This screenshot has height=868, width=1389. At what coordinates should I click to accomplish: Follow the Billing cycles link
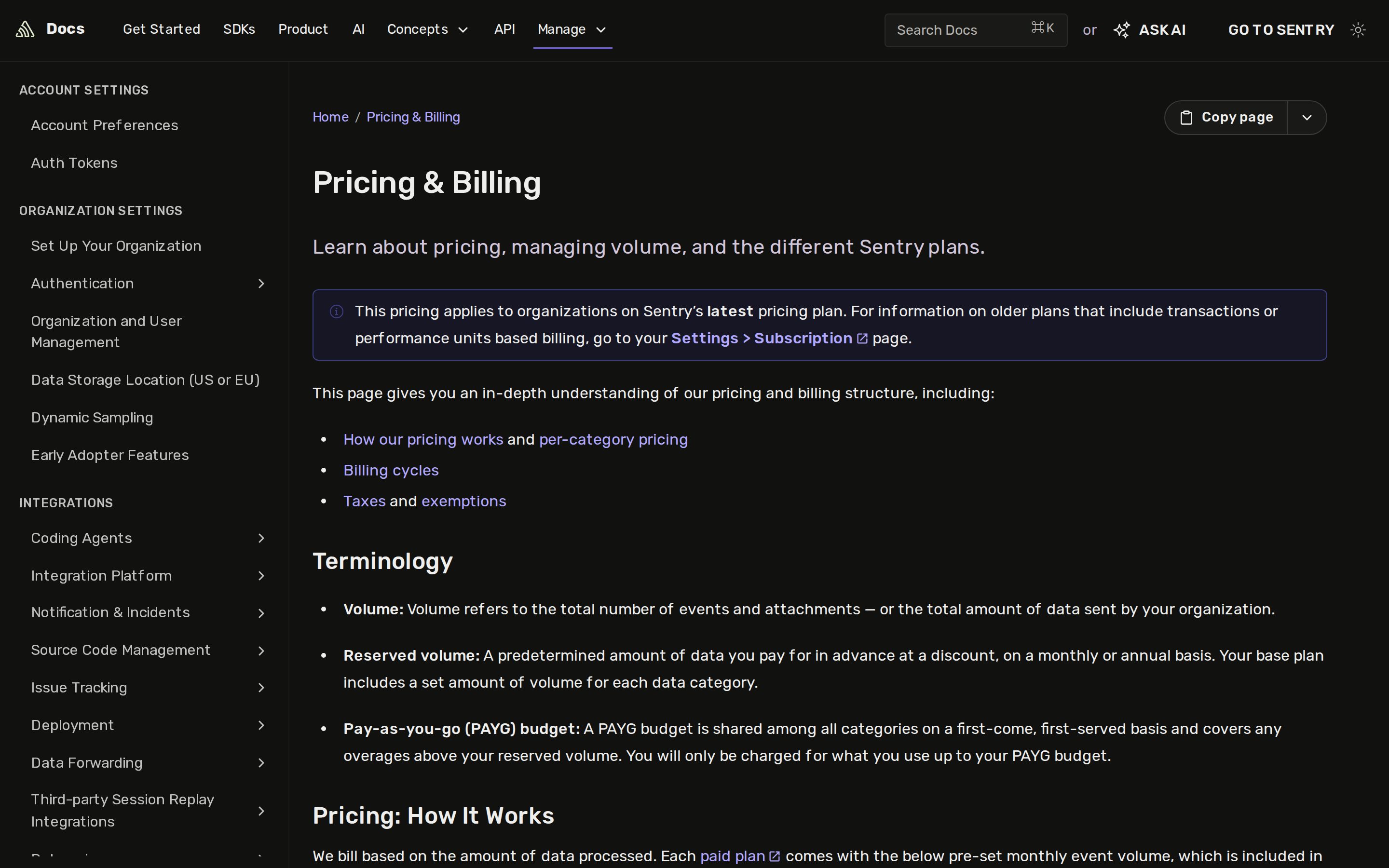pyautogui.click(x=391, y=471)
